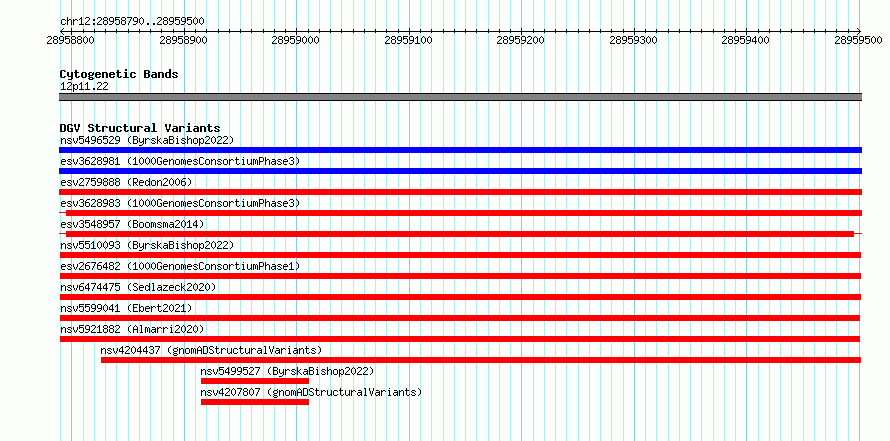Click ruler position 28959500

pos(859,40)
